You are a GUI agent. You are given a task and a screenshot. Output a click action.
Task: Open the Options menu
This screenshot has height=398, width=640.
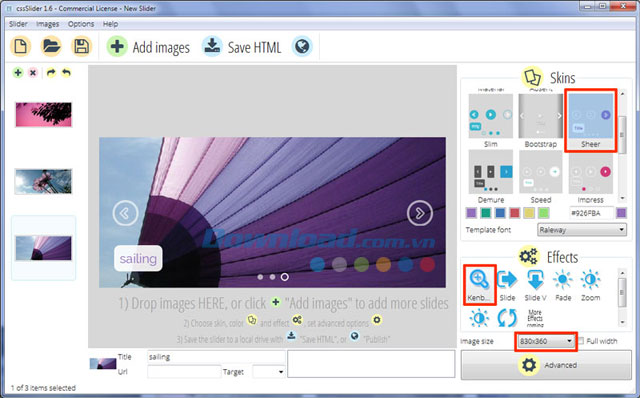pos(81,24)
